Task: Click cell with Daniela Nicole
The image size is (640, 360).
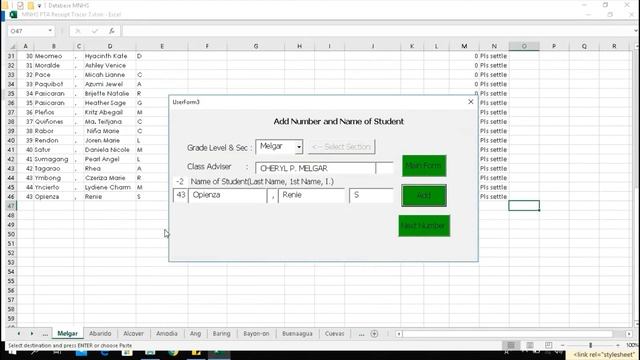Action: point(110,150)
